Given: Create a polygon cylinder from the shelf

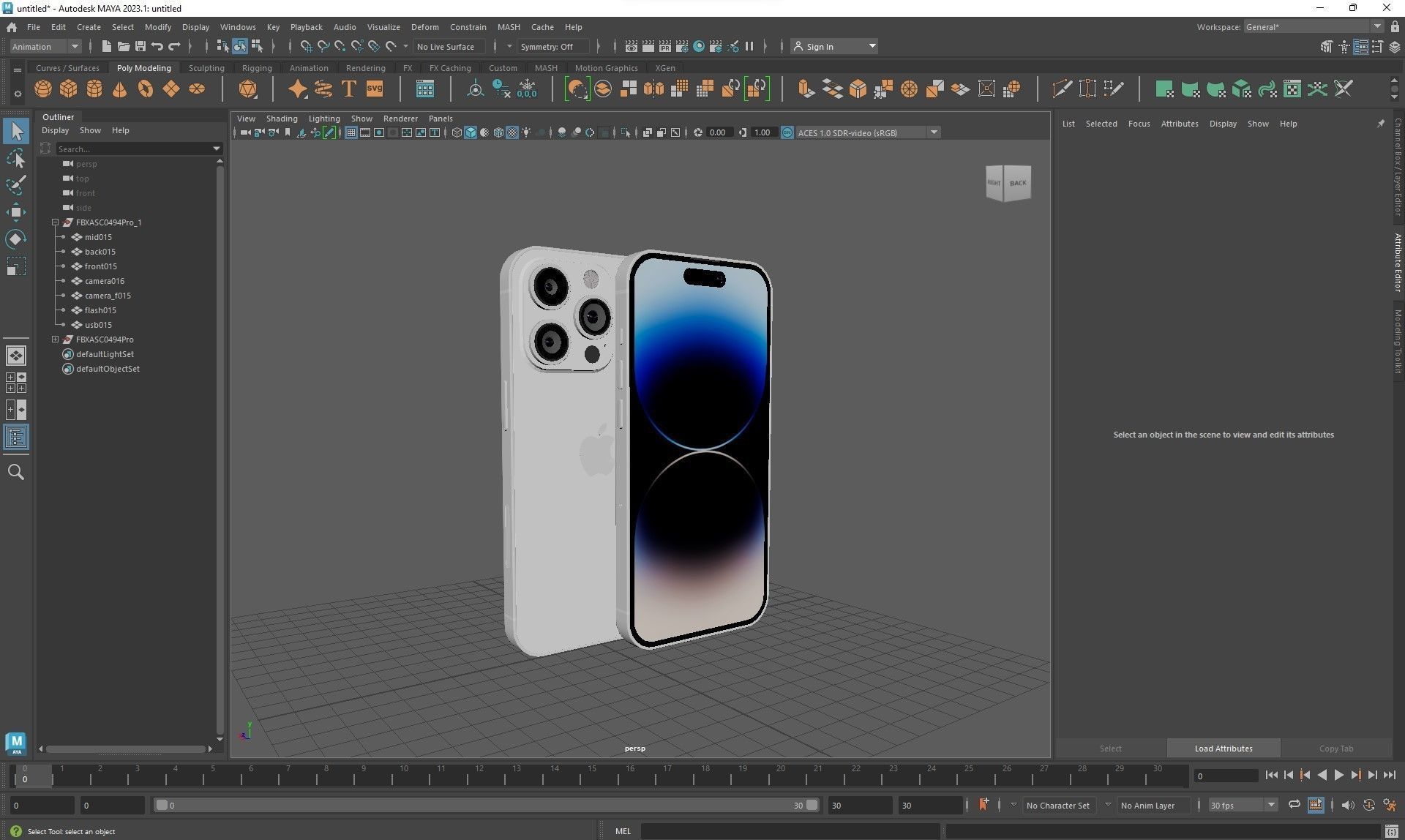Looking at the screenshot, I should (x=94, y=89).
